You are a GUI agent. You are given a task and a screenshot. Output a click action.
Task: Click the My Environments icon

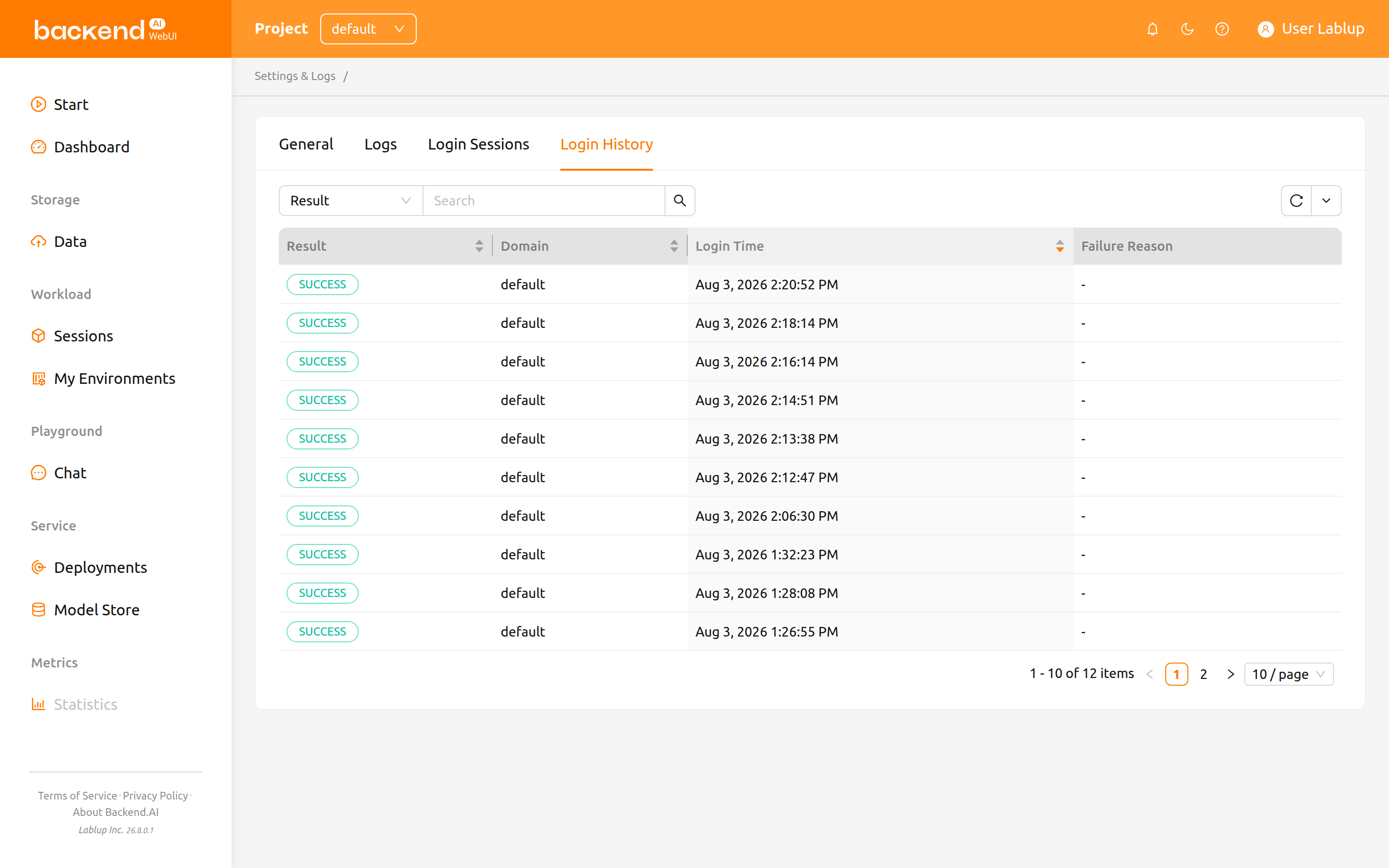(x=39, y=379)
